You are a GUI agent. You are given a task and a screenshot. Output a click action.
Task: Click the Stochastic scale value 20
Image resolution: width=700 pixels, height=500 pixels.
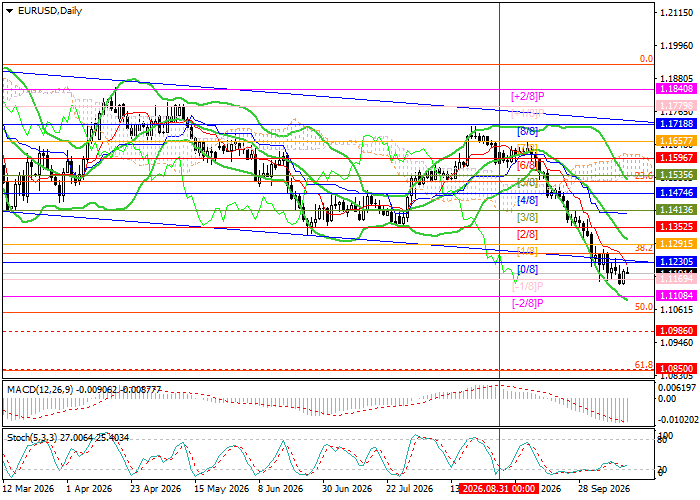pyautogui.click(x=663, y=470)
